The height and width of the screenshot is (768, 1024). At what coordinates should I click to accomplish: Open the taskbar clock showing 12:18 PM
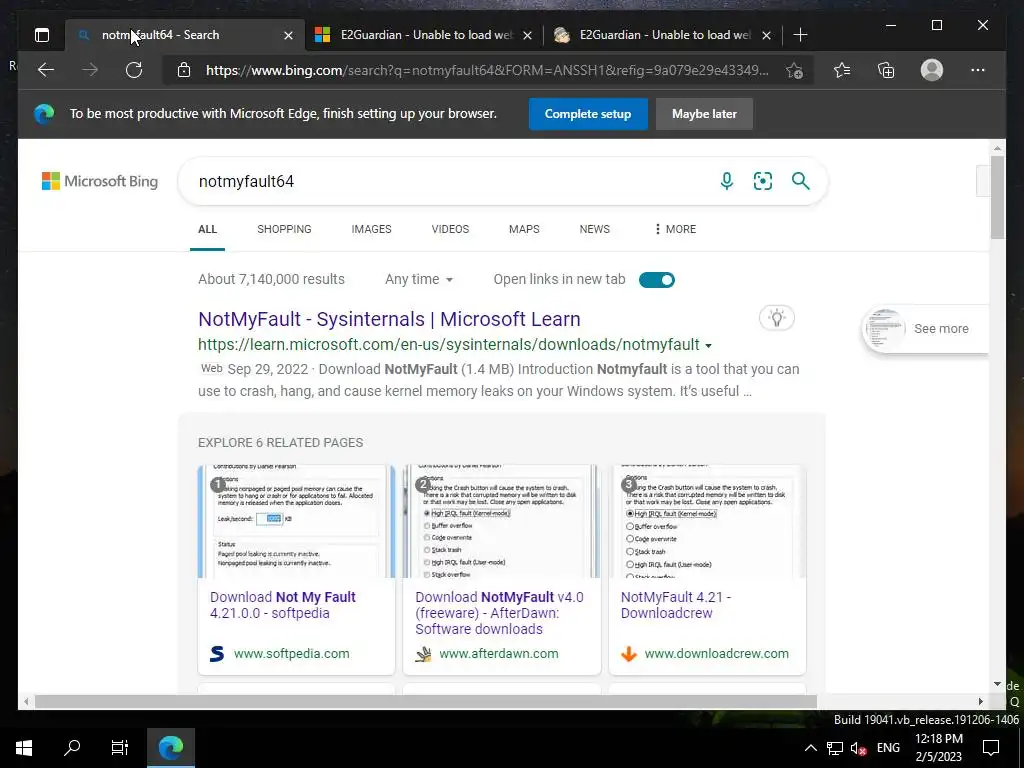coord(938,748)
